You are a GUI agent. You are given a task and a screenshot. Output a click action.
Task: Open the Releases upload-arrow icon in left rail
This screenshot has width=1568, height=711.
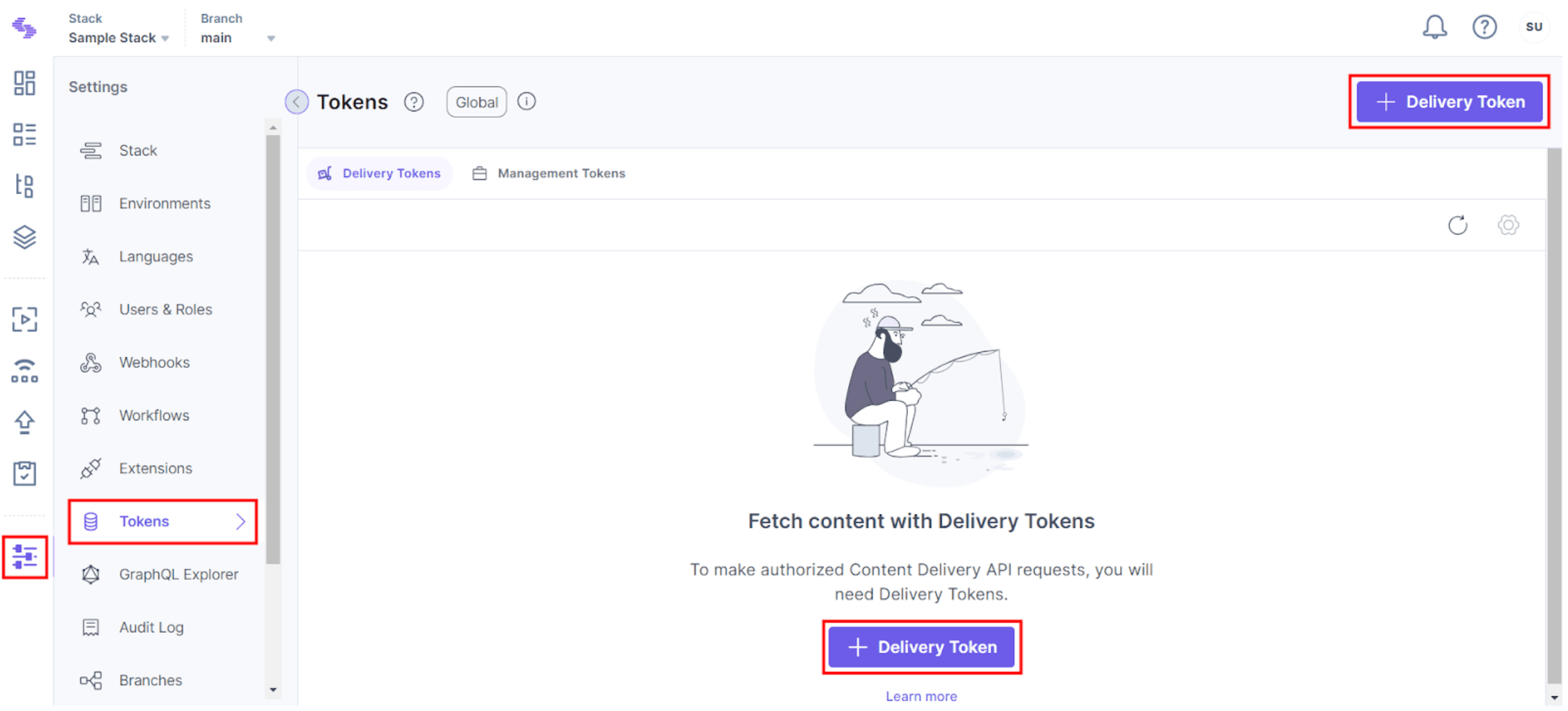(x=24, y=422)
